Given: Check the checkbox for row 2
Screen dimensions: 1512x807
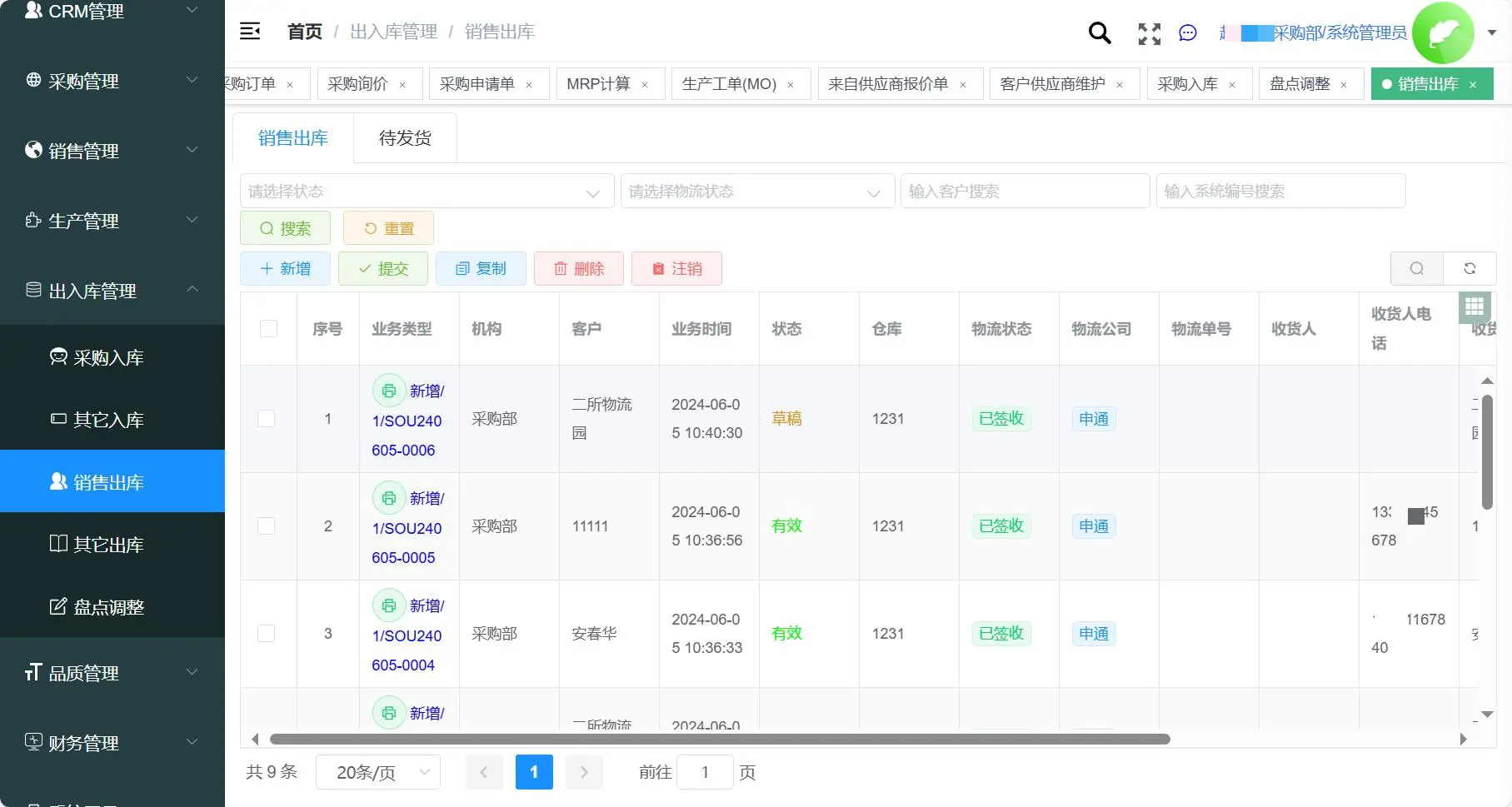Looking at the screenshot, I should click(267, 526).
